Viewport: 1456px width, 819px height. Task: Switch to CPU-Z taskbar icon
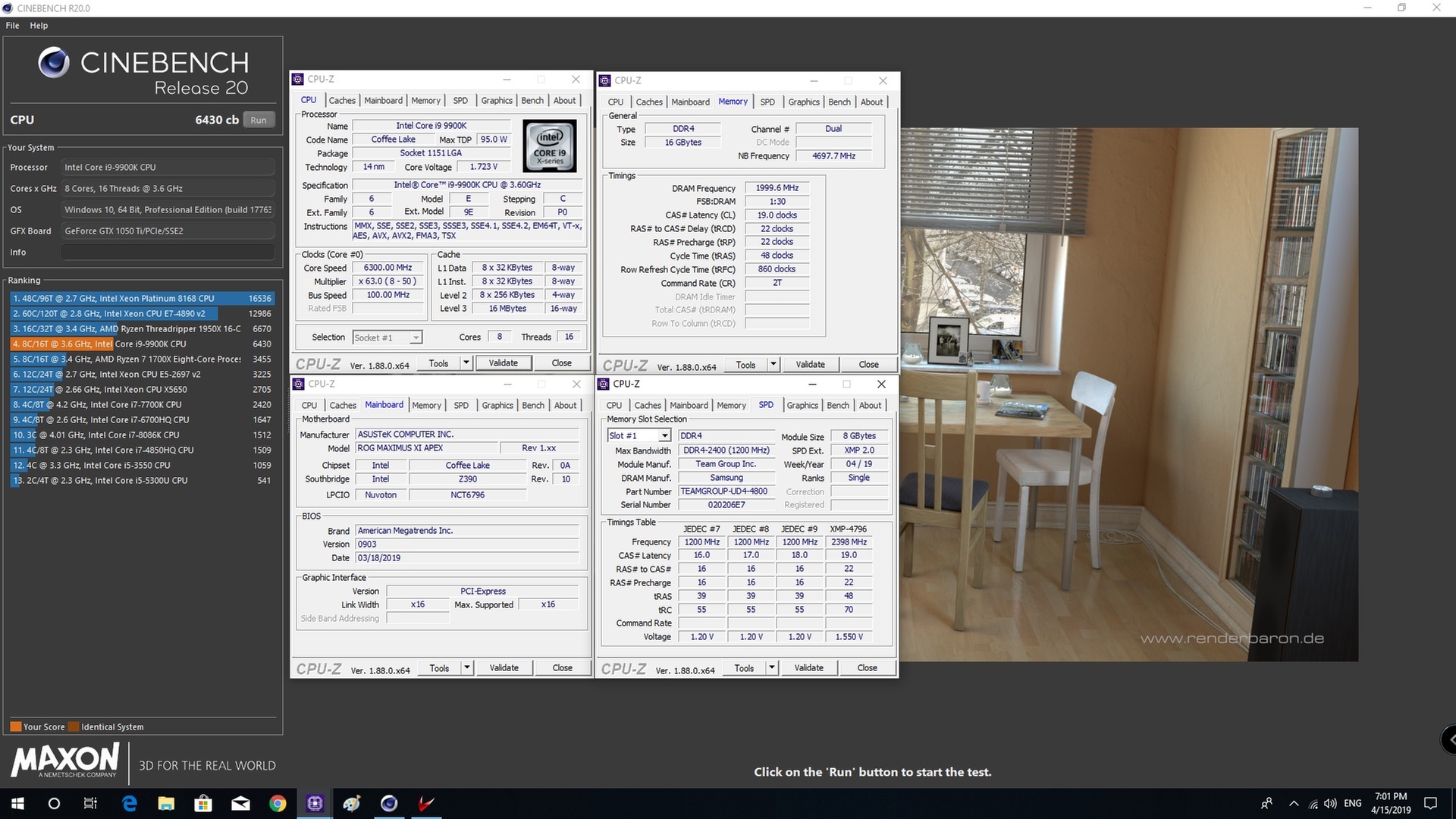pos(315,803)
